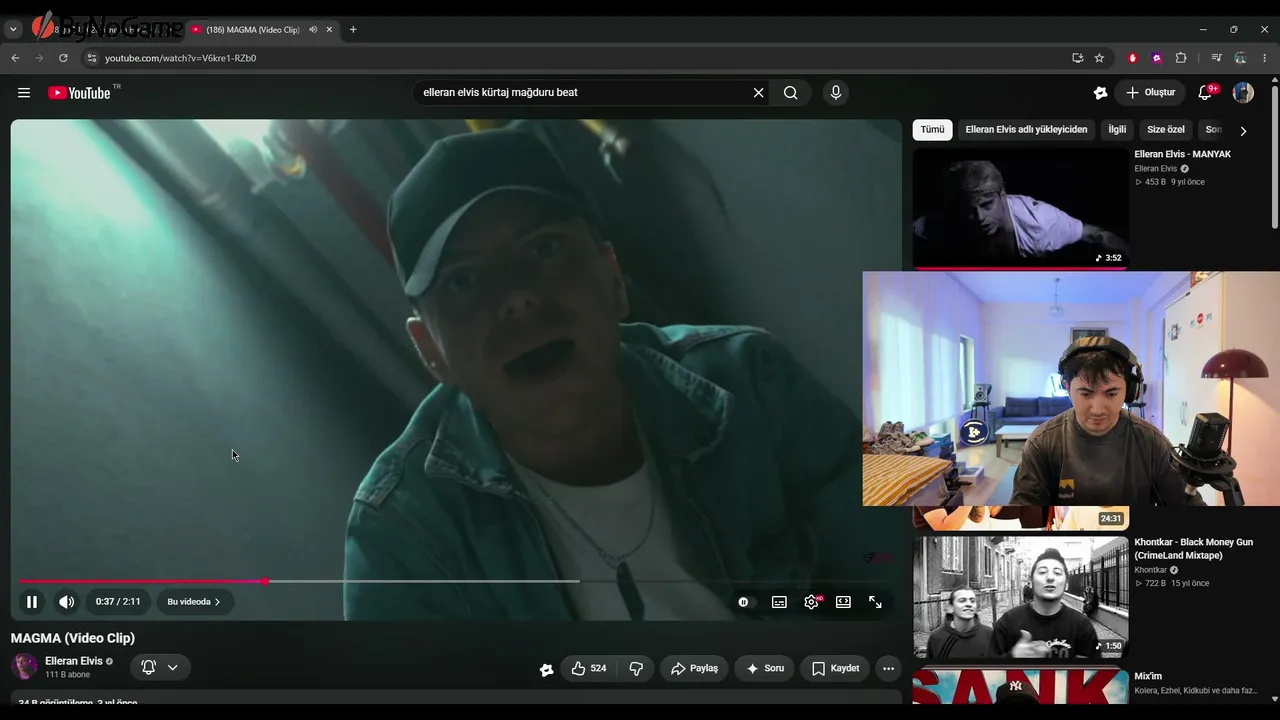Expand the 'Bu videoda' chapters chip
Screen dimensions: 1280x720
point(194,602)
